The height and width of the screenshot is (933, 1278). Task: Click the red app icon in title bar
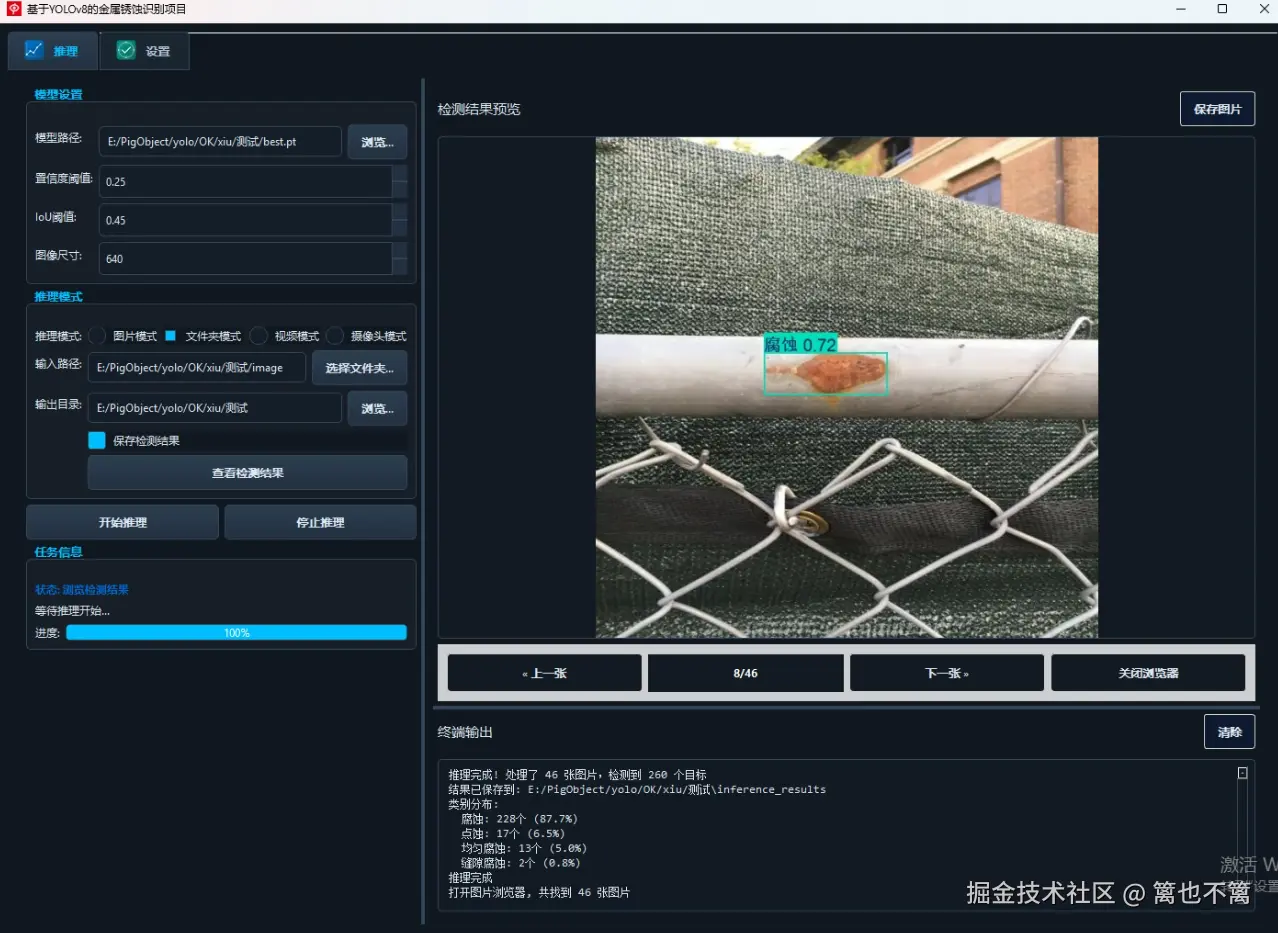(14, 9)
